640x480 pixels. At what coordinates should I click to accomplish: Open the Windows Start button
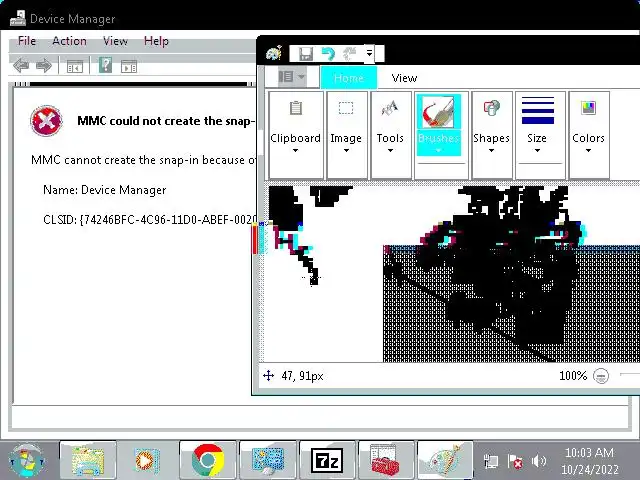(x=26, y=460)
